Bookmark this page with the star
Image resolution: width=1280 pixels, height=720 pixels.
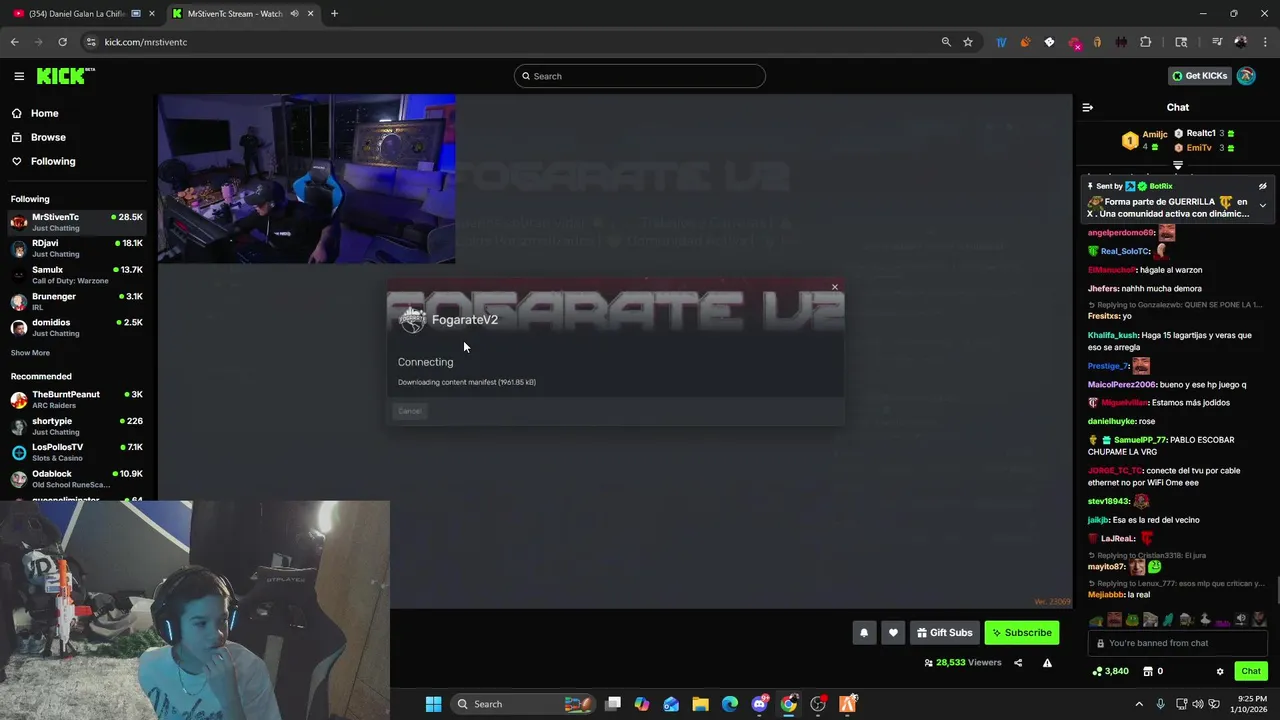point(968,42)
